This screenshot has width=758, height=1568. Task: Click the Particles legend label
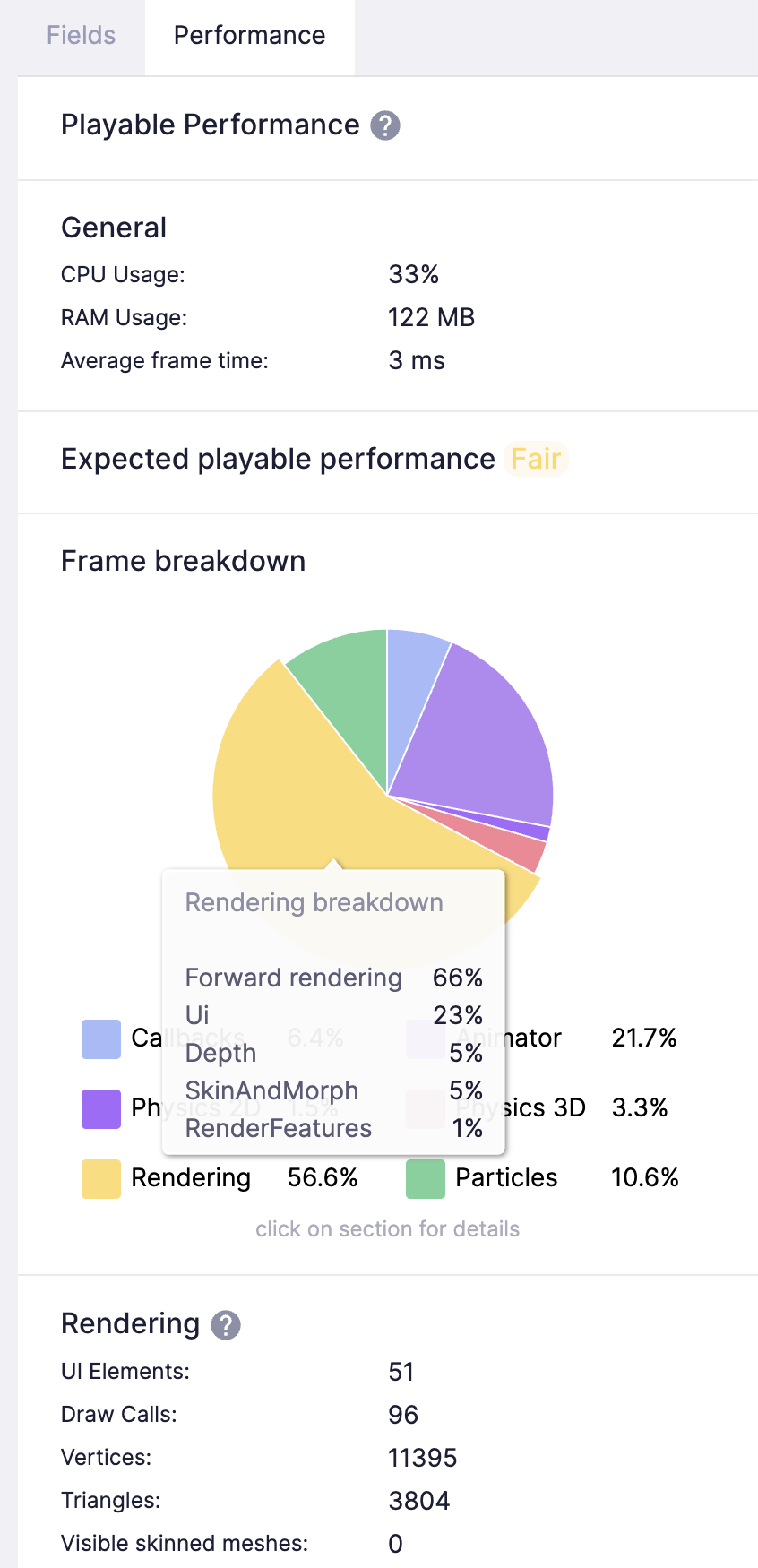[506, 1177]
